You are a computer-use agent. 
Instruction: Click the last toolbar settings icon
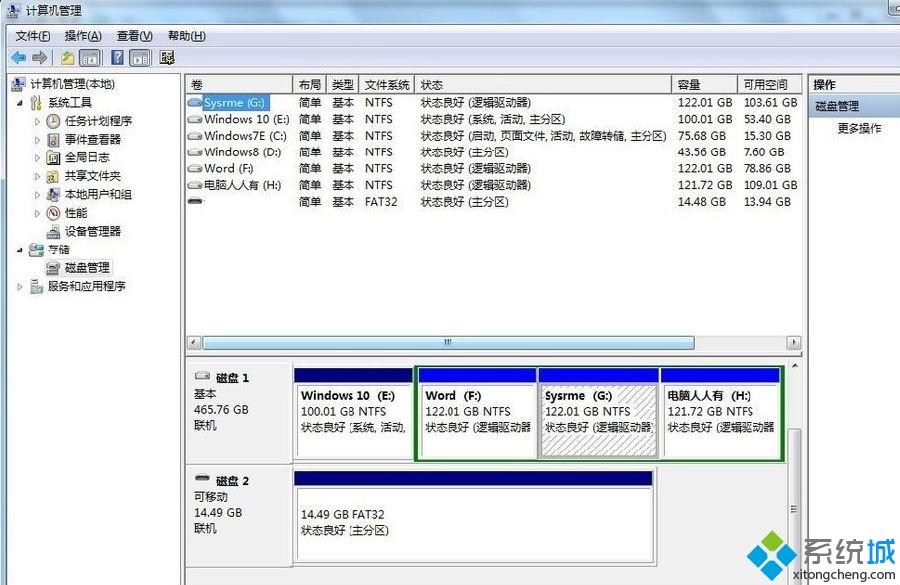tap(167, 57)
